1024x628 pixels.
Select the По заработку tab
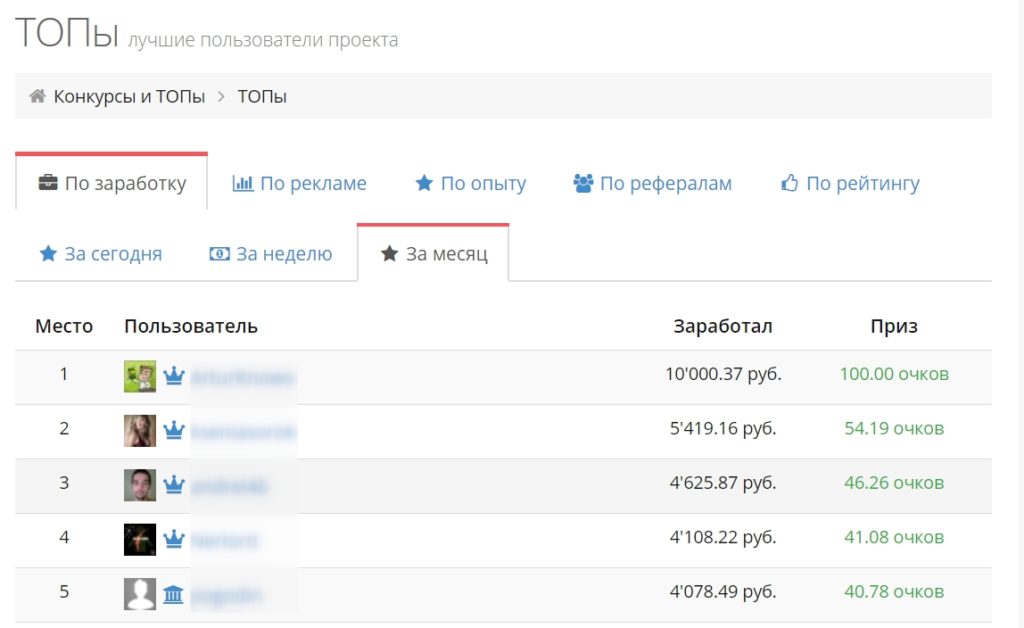112,184
